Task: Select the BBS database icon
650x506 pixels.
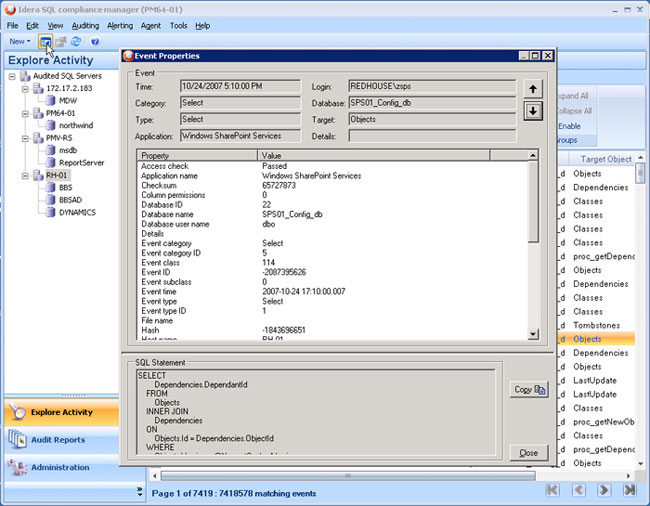Action: (x=50, y=187)
